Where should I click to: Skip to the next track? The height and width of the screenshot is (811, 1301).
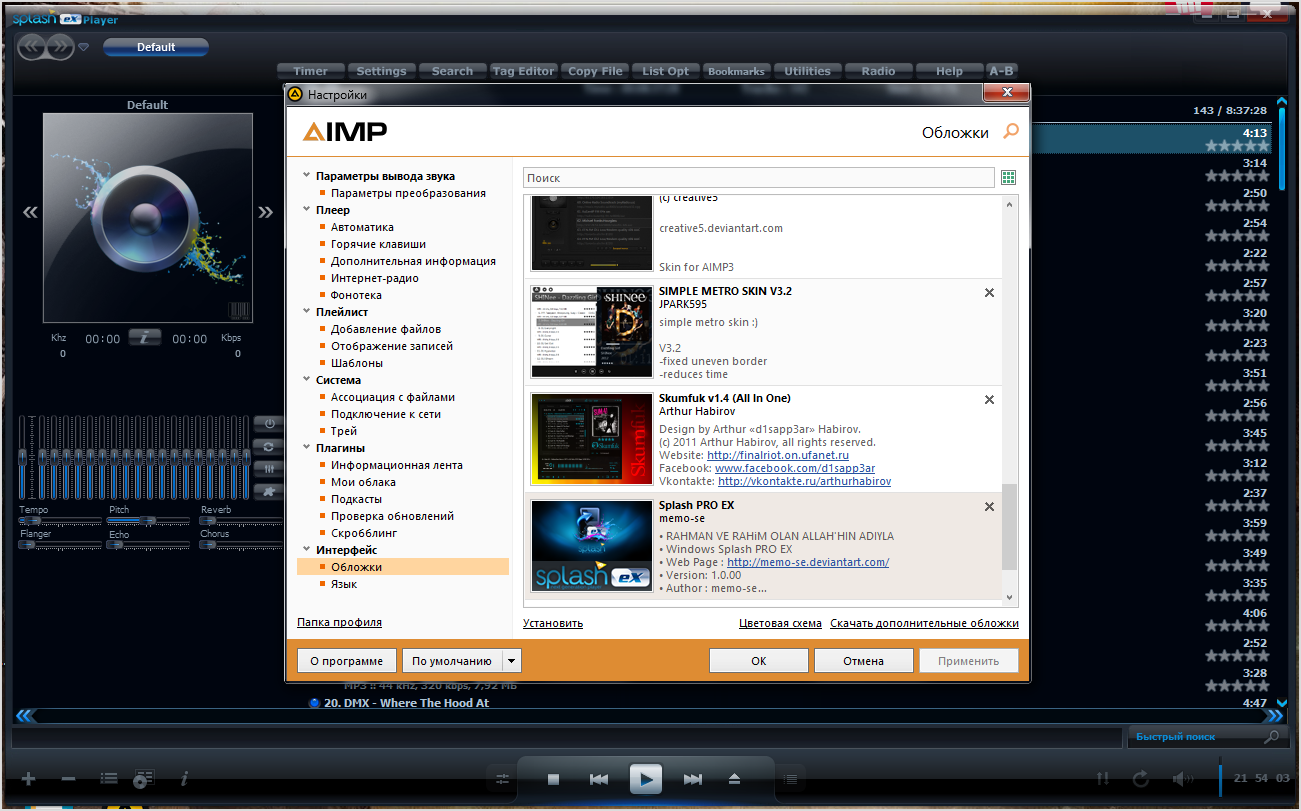692,779
